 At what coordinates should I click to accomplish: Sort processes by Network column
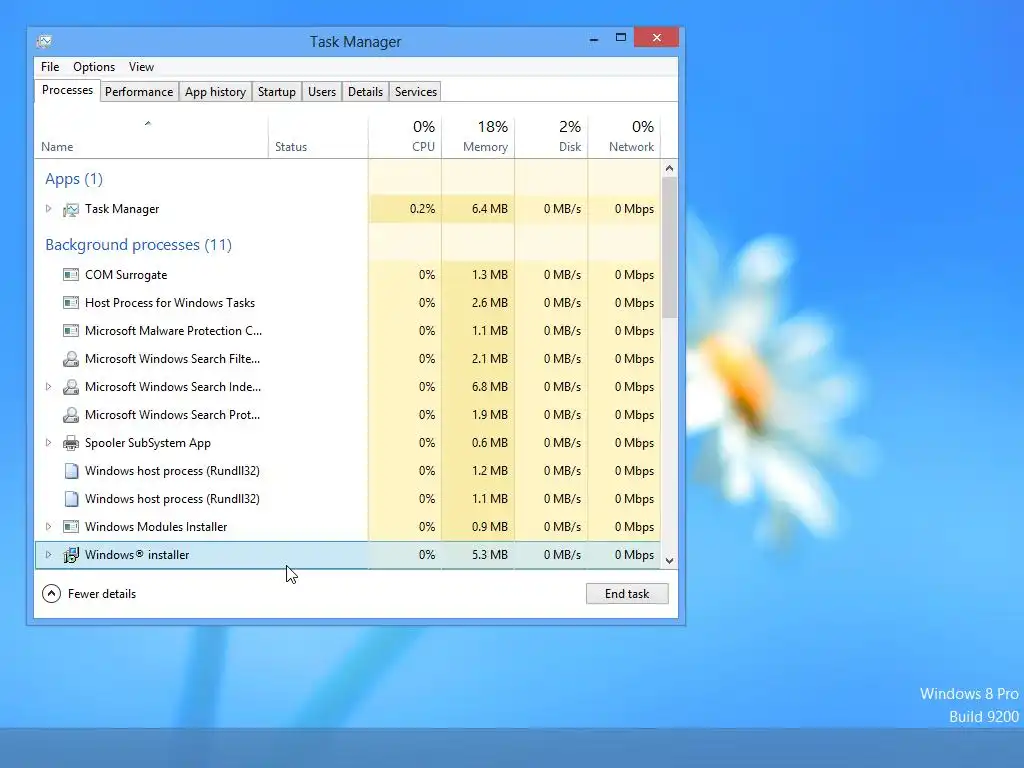pyautogui.click(x=624, y=137)
